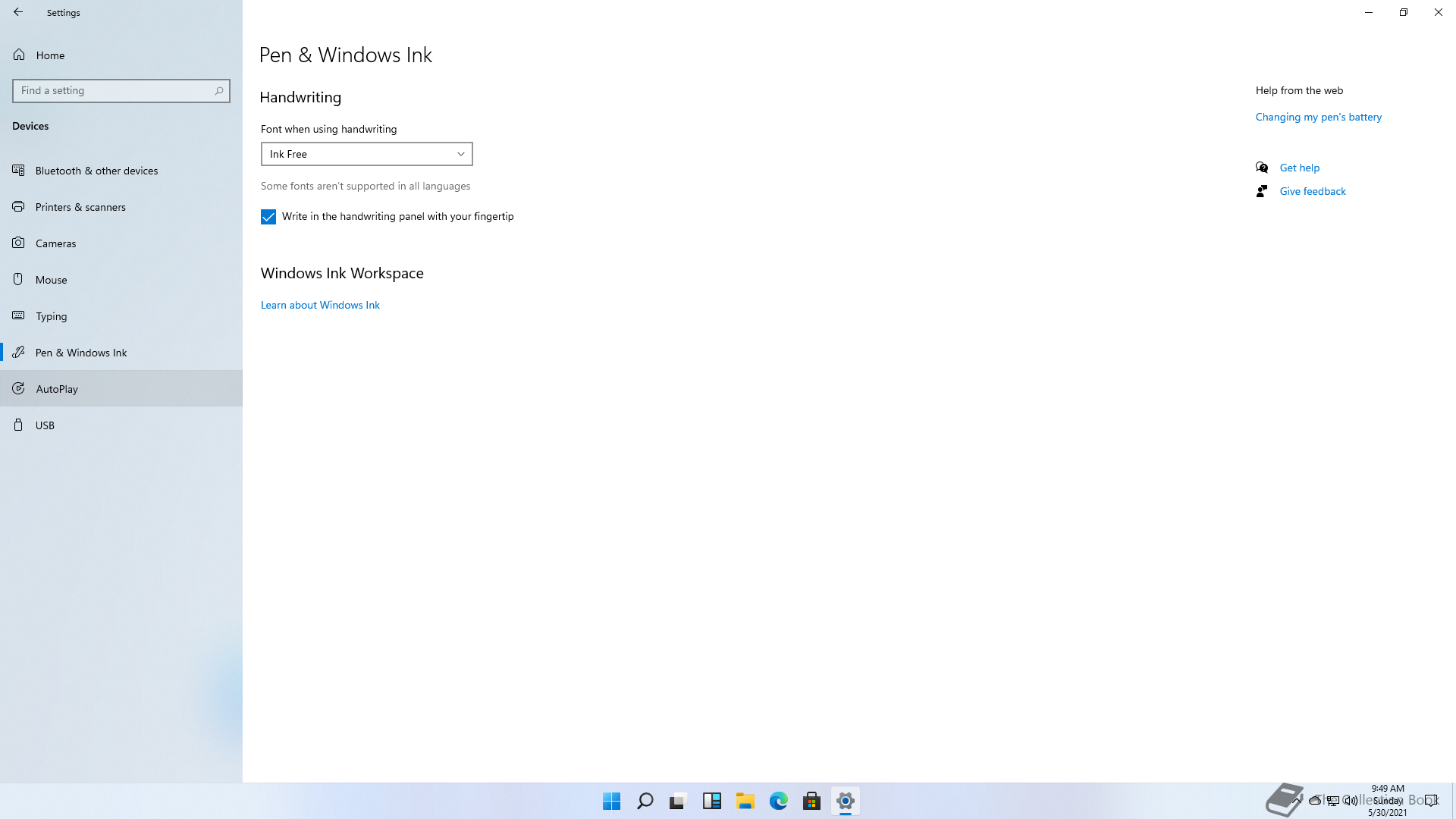Image resolution: width=1456 pixels, height=819 pixels.
Task: Click the Settings gear in the taskbar
Action: point(845,801)
